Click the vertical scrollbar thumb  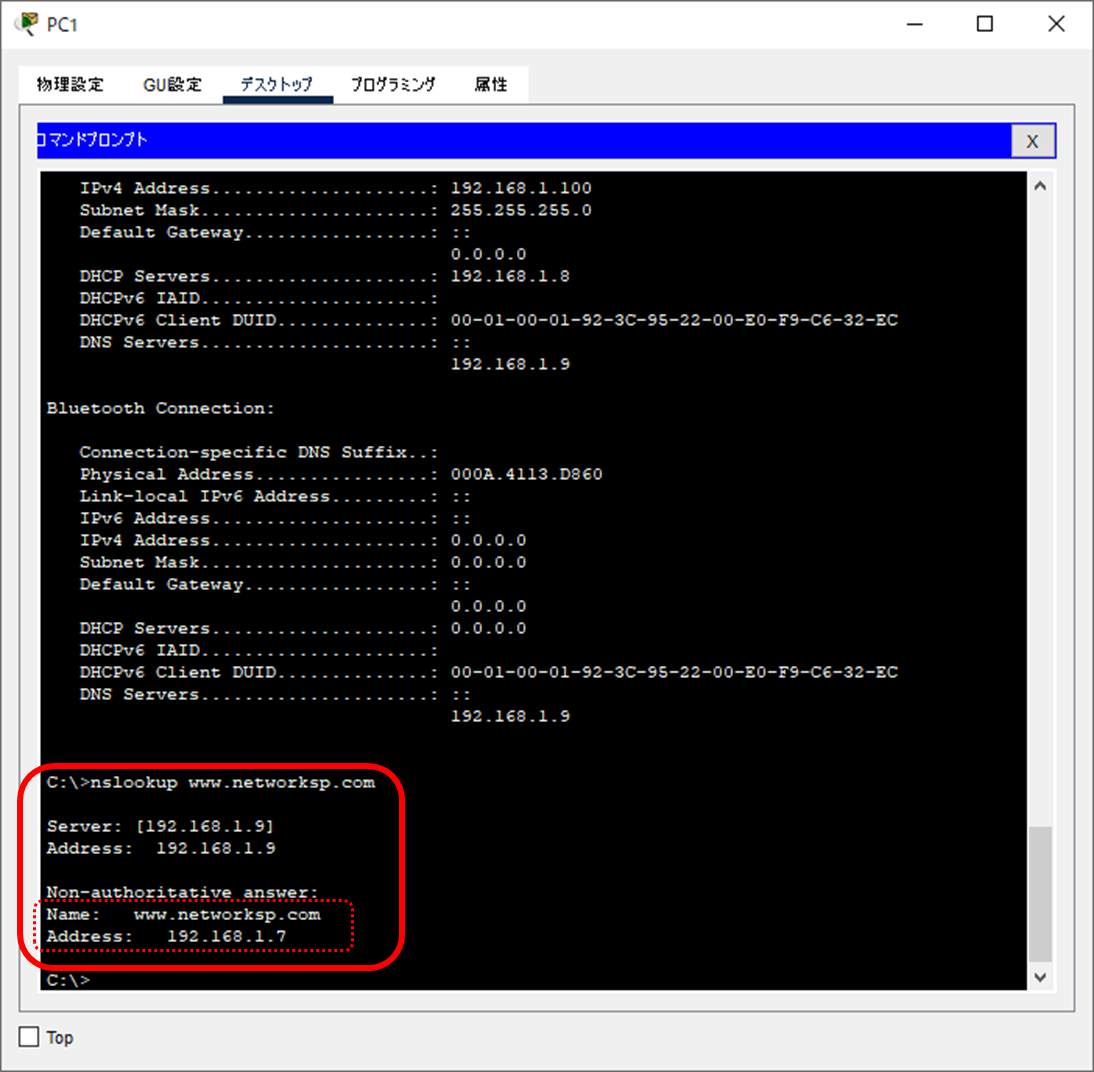pos(1040,894)
